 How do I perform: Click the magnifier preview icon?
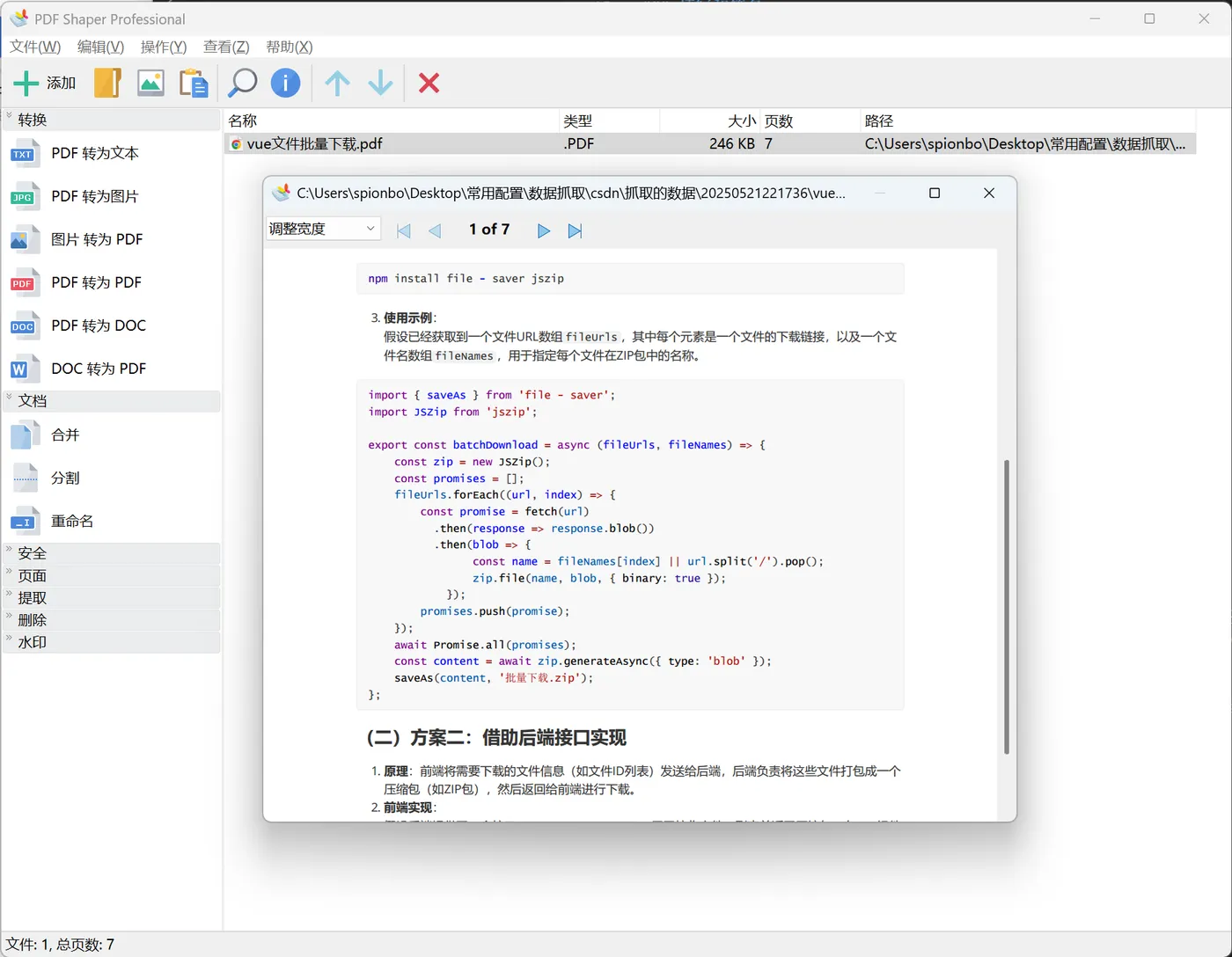tap(242, 83)
